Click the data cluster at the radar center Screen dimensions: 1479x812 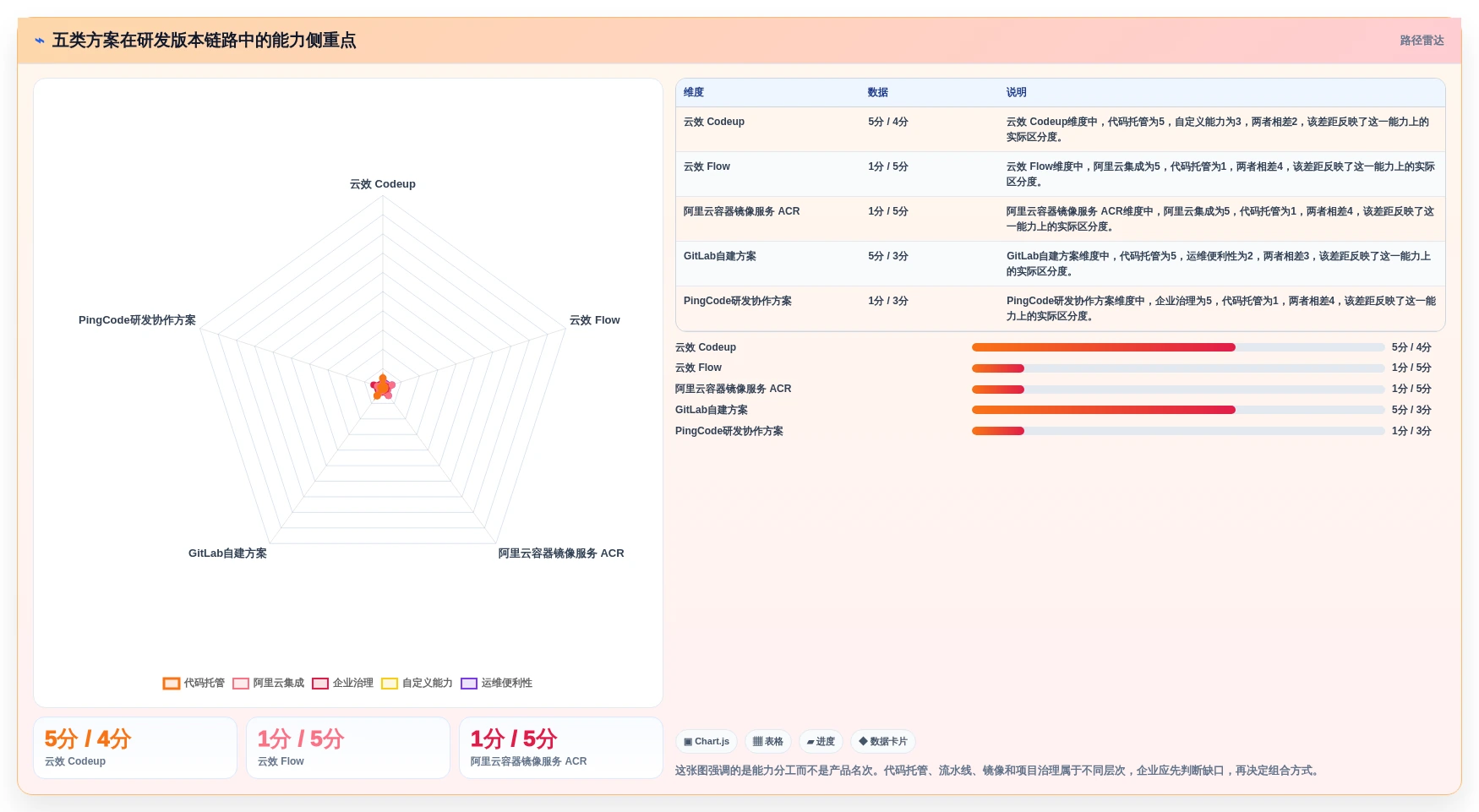tap(383, 388)
